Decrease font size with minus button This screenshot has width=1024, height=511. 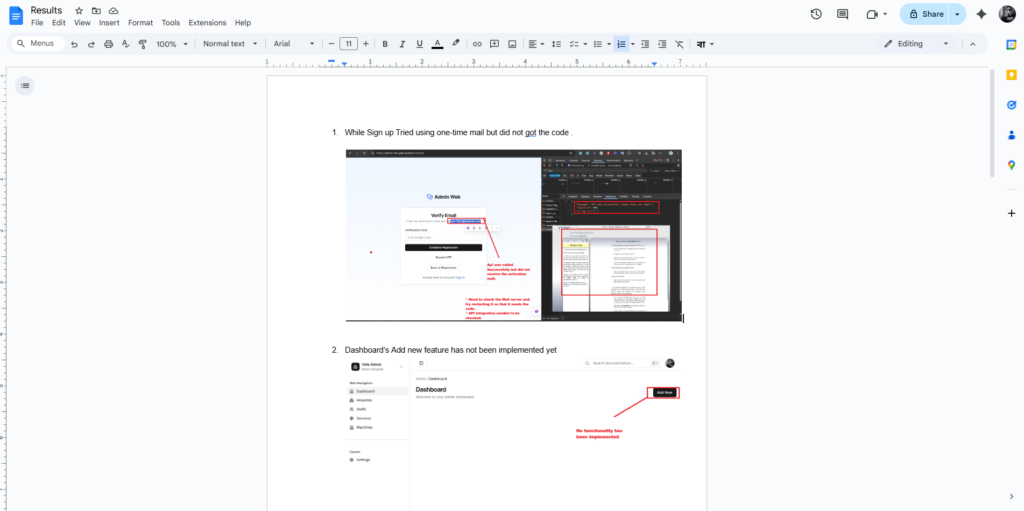(x=331, y=44)
